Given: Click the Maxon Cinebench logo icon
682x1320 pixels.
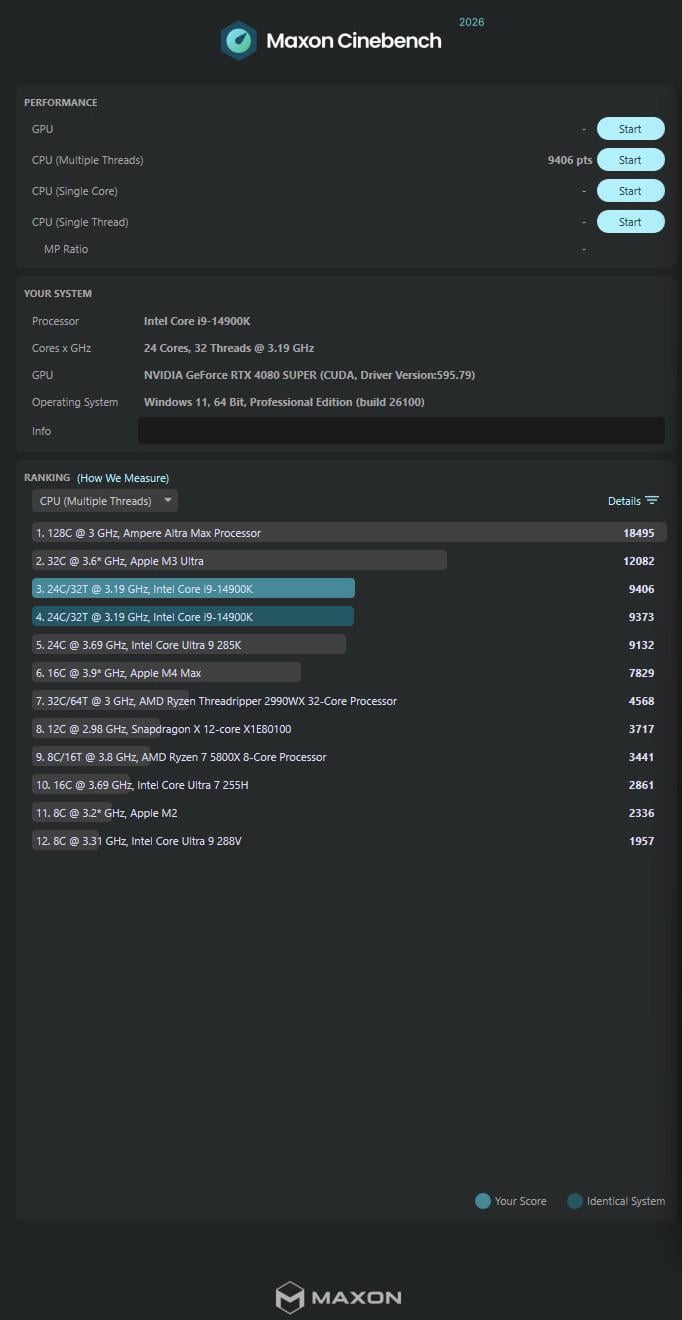Looking at the screenshot, I should pyautogui.click(x=239, y=41).
